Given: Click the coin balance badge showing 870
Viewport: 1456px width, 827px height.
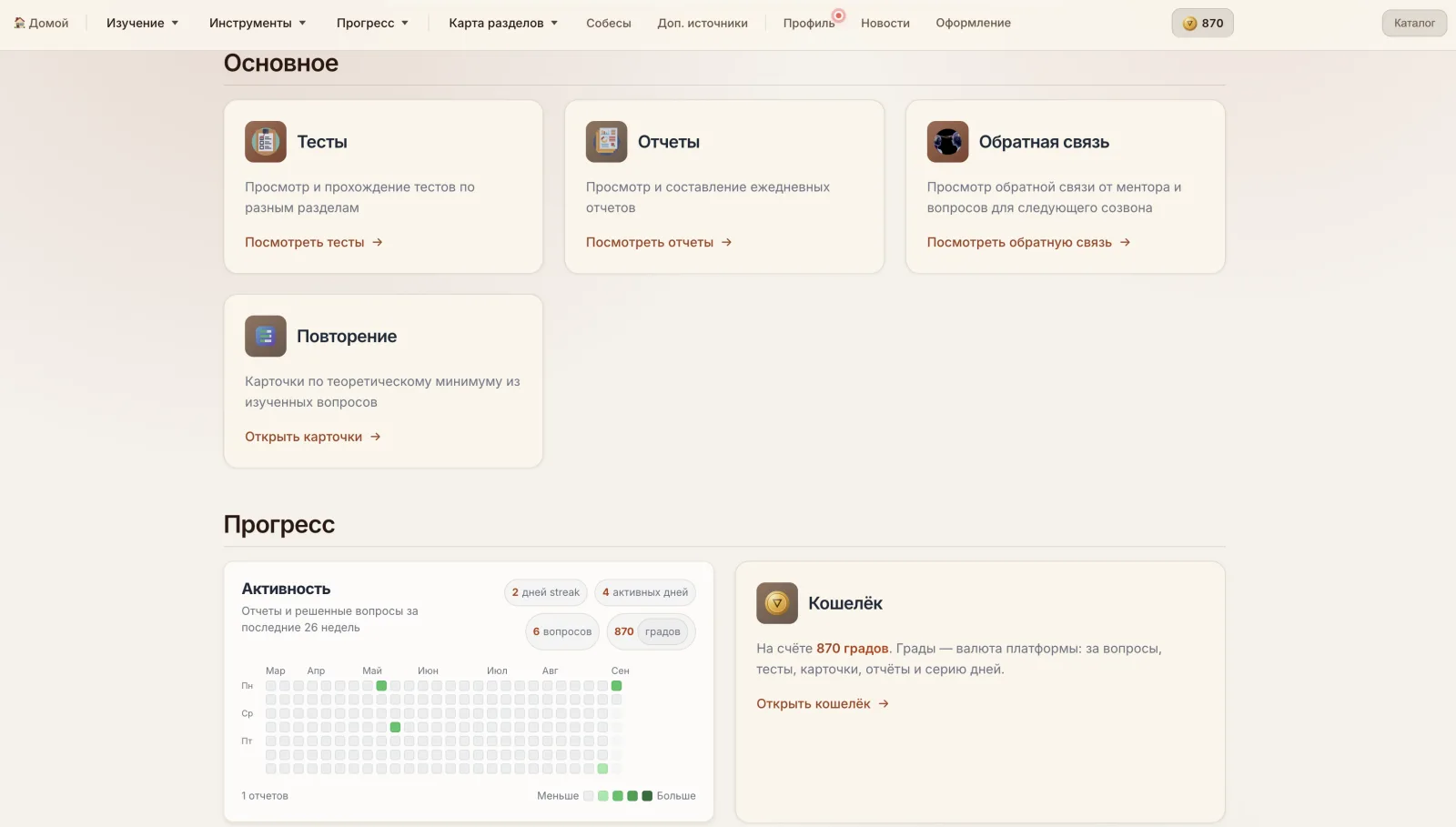Looking at the screenshot, I should click(x=1202, y=24).
